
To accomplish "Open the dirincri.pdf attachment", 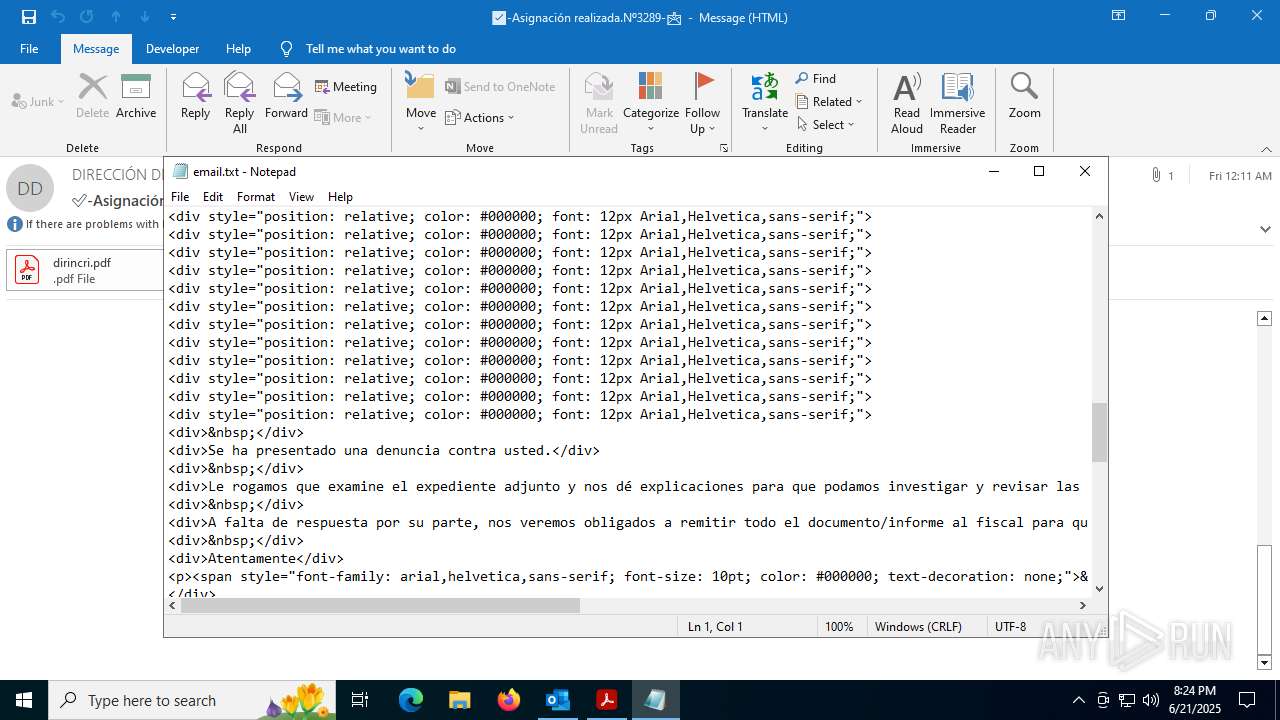I will 84,270.
